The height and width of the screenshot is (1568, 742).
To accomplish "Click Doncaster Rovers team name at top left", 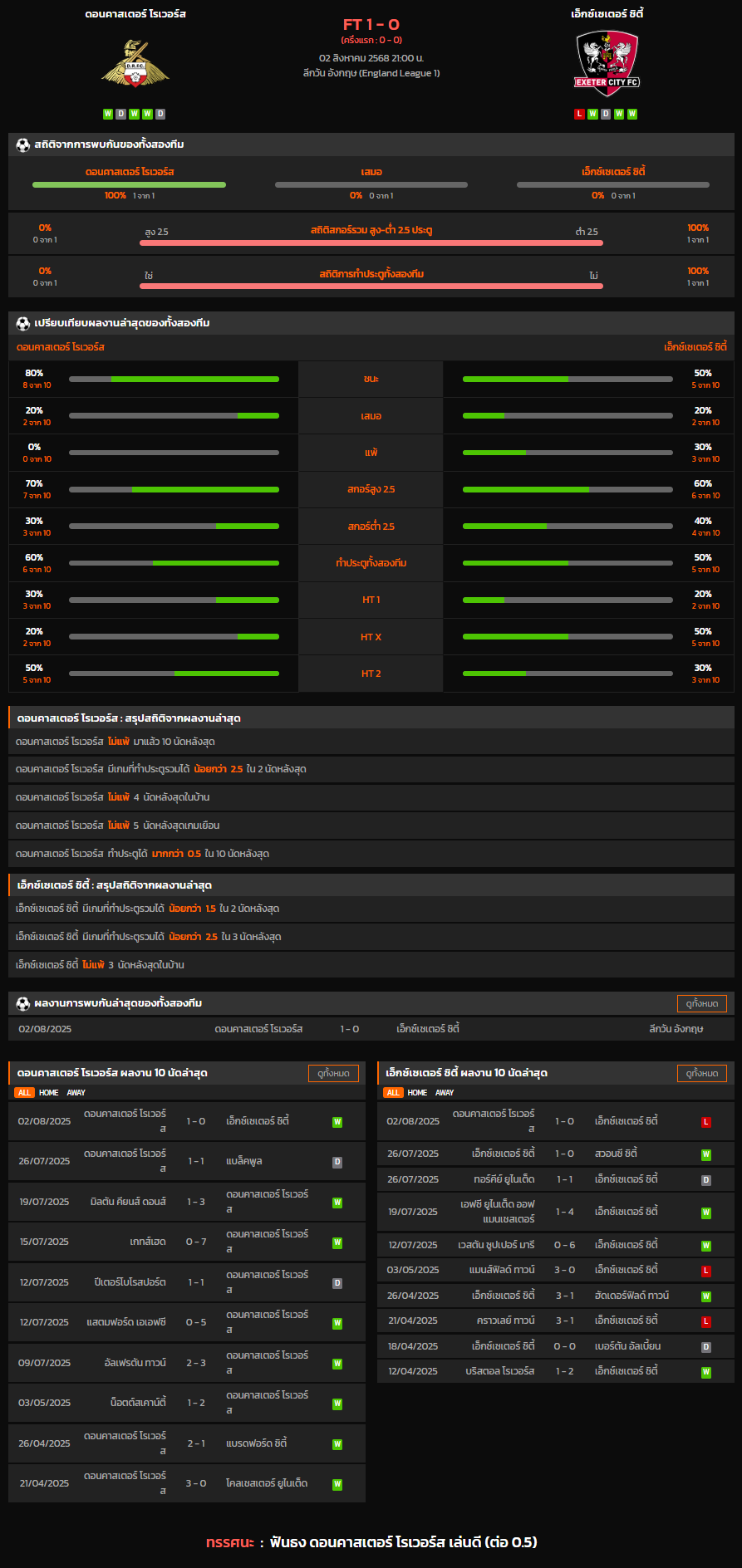I will click(x=135, y=14).
